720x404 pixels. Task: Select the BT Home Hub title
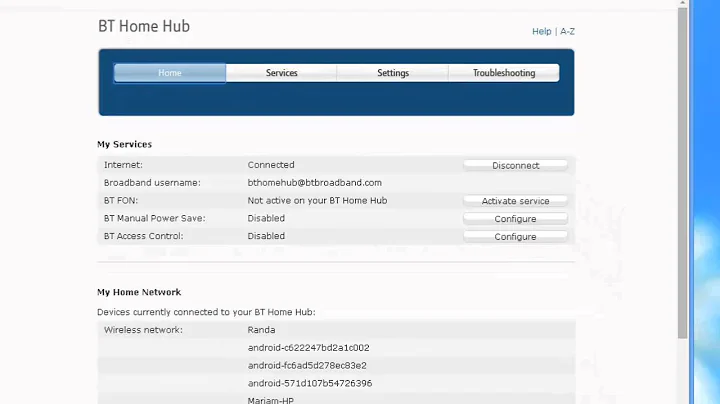tap(144, 26)
